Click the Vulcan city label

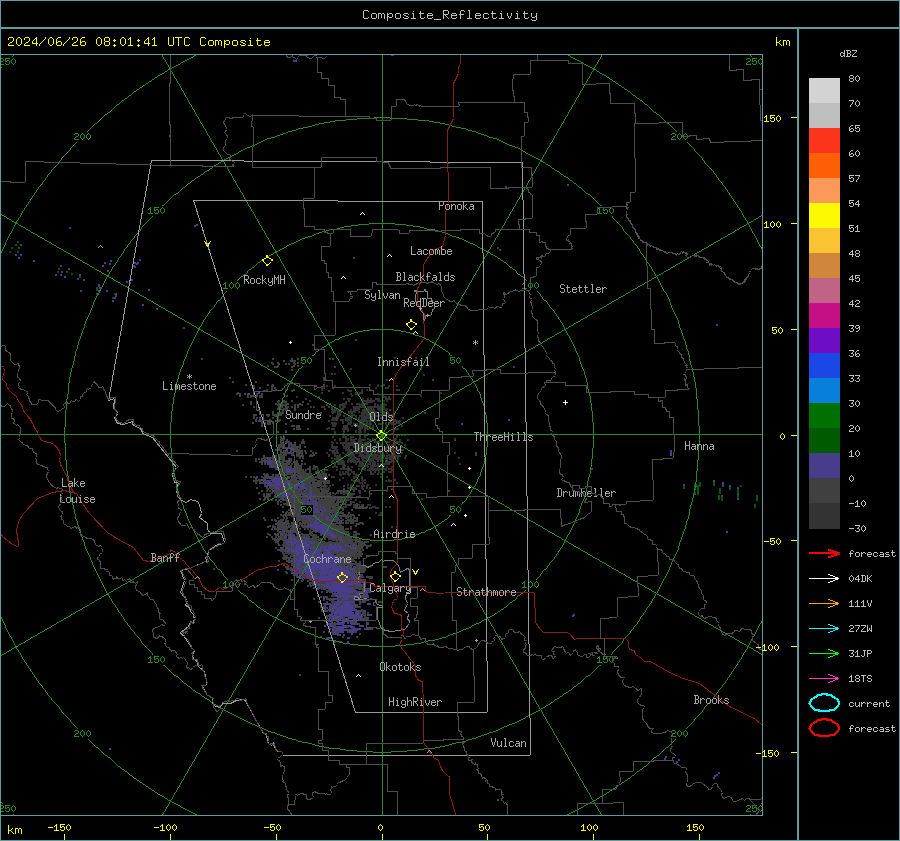(508, 743)
